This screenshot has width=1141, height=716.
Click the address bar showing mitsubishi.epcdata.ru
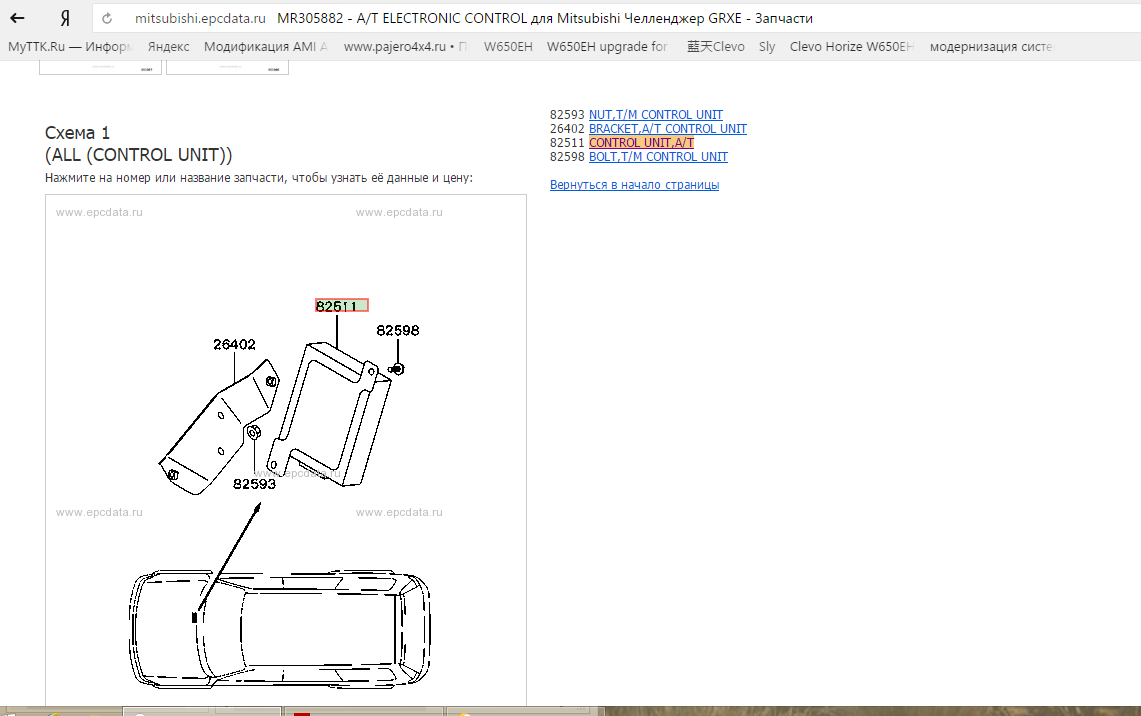(200, 19)
